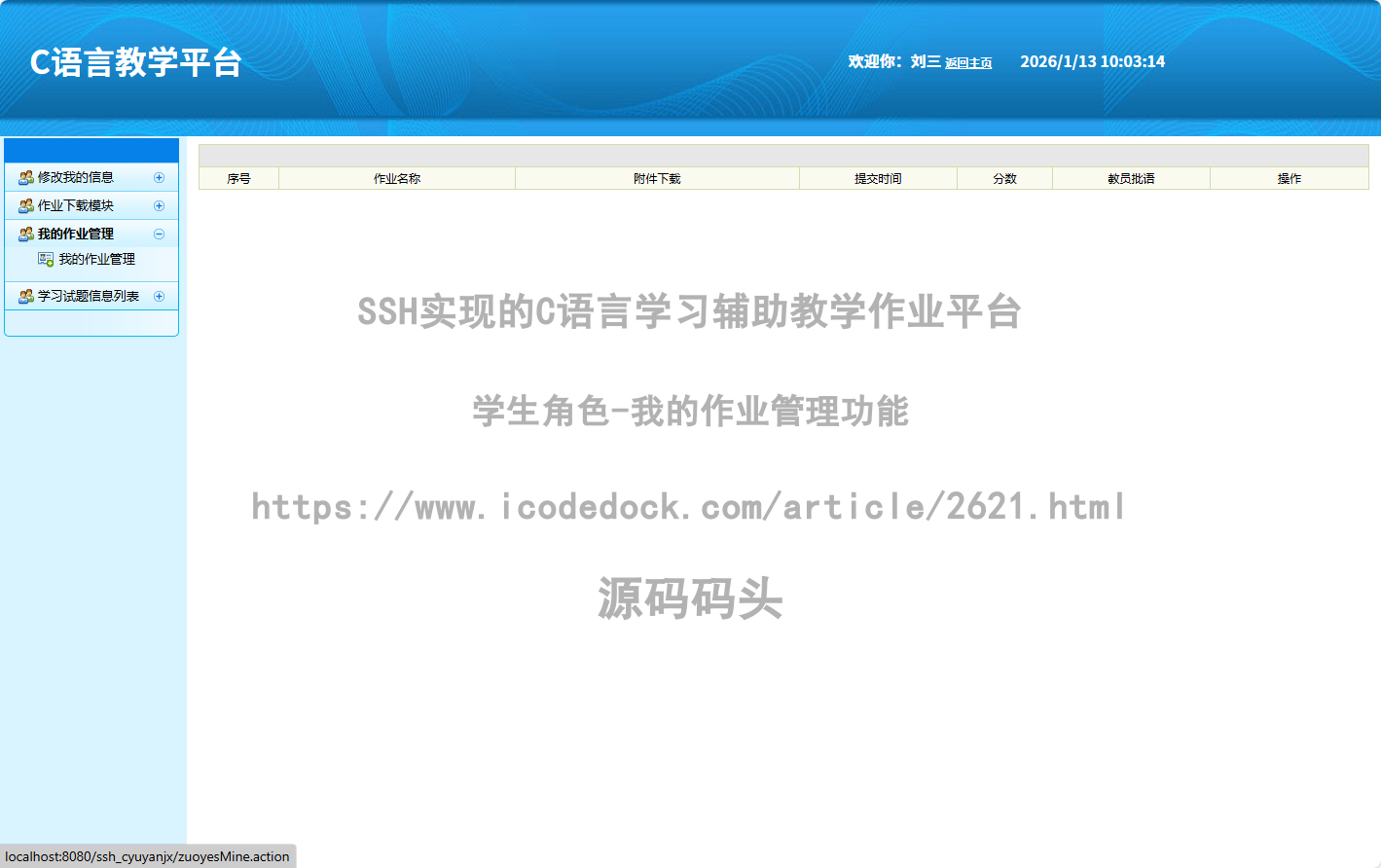1381x868 pixels.
Task: Select the 学习试题信息列表 menu label
Action: (89, 297)
